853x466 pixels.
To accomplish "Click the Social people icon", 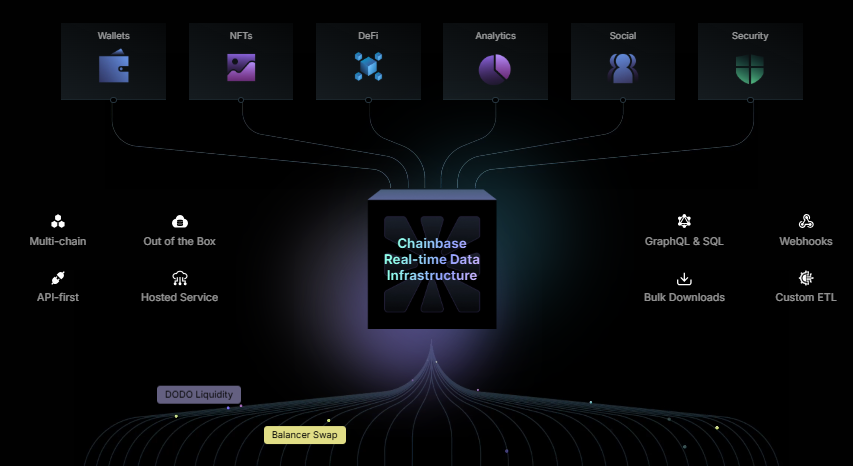I will click(622, 68).
